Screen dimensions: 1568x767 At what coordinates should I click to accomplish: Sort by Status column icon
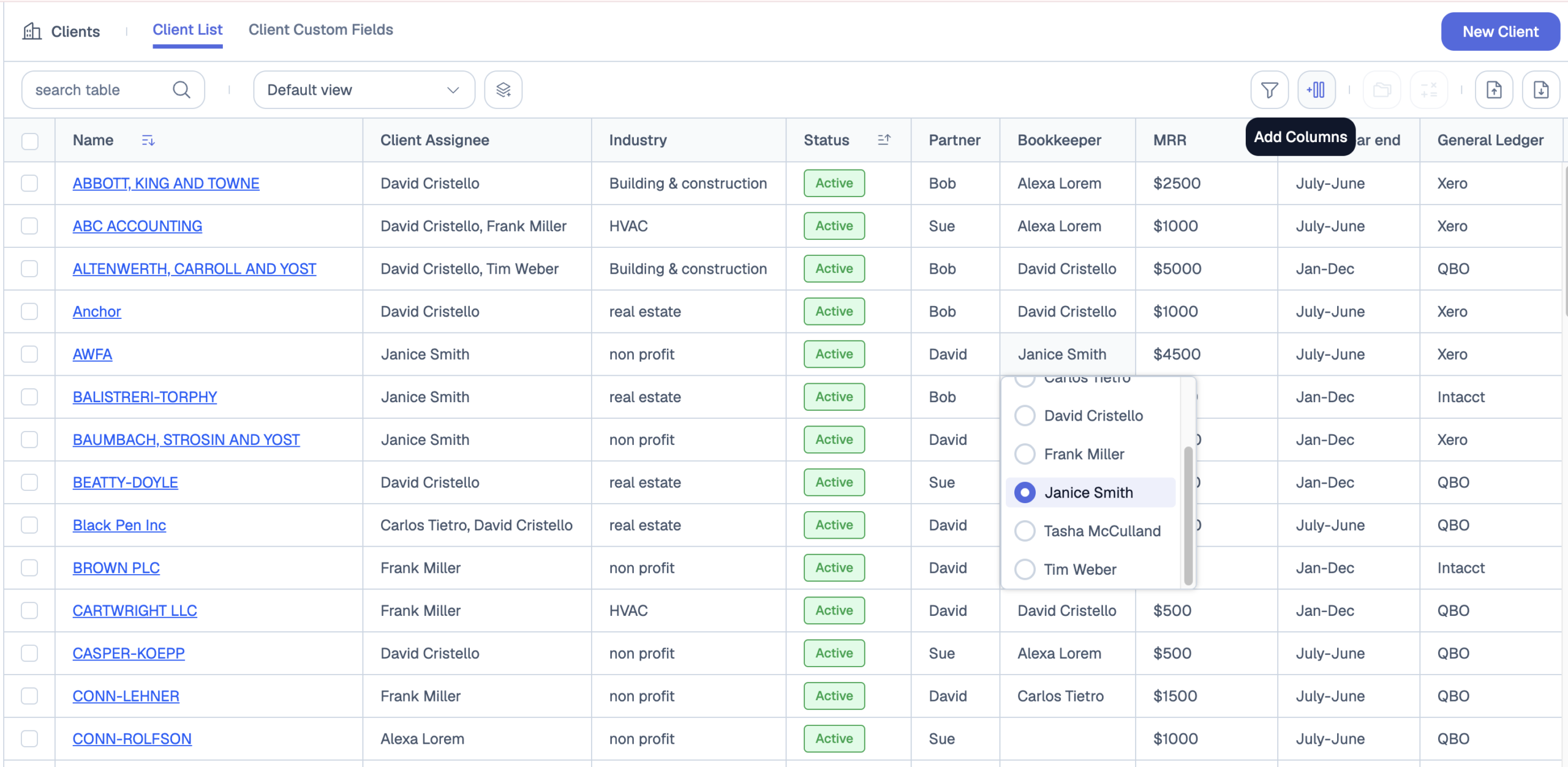pyautogui.click(x=884, y=140)
